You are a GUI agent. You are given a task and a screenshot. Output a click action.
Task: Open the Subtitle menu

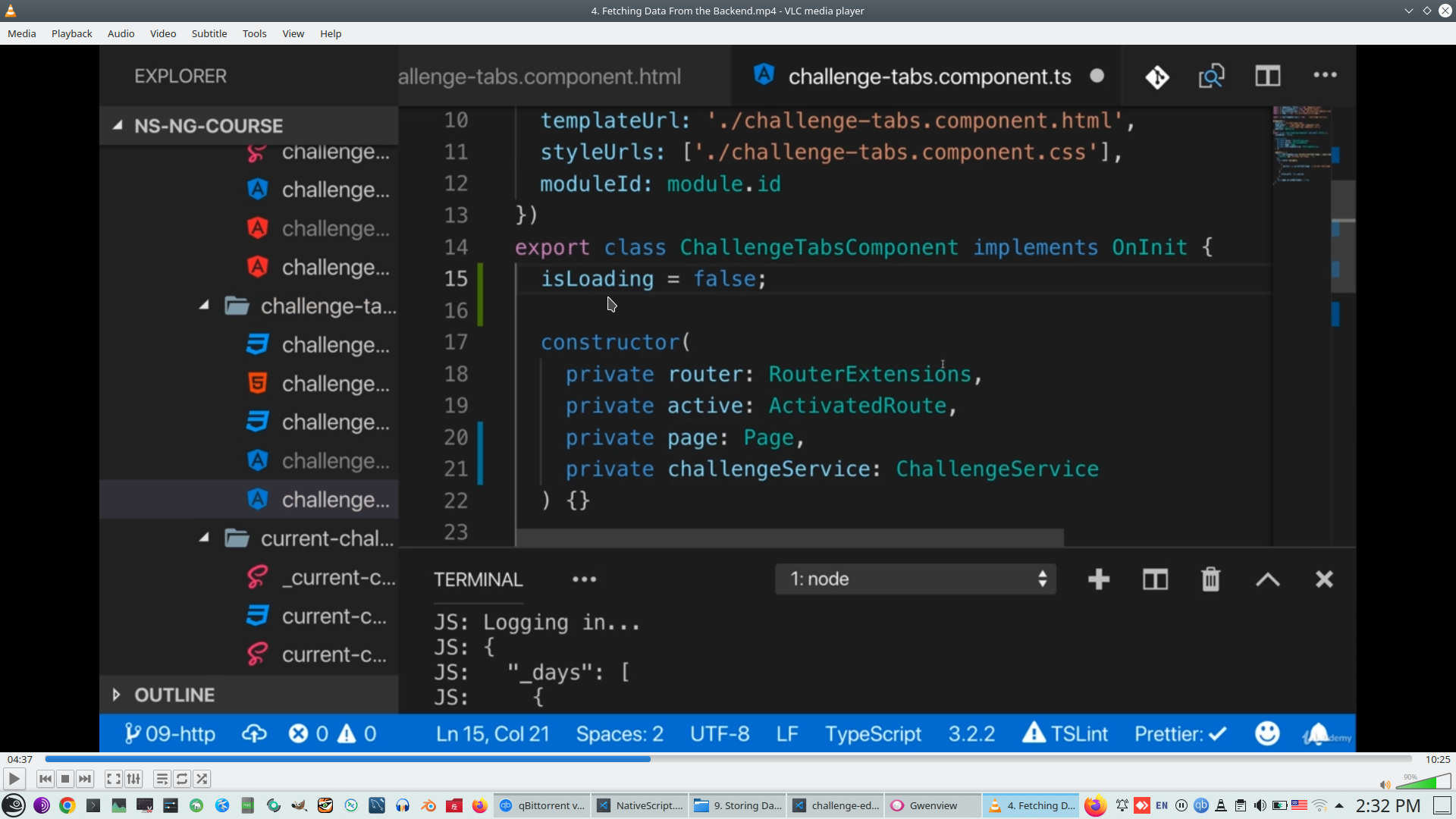pos(209,33)
